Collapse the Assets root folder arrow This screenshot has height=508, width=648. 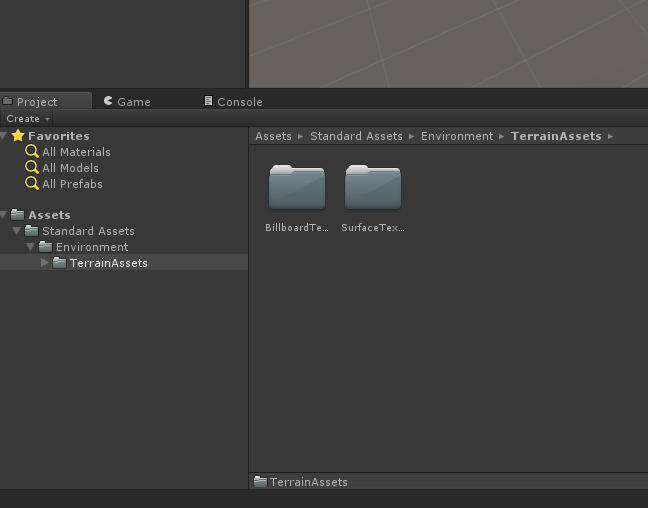point(4,215)
